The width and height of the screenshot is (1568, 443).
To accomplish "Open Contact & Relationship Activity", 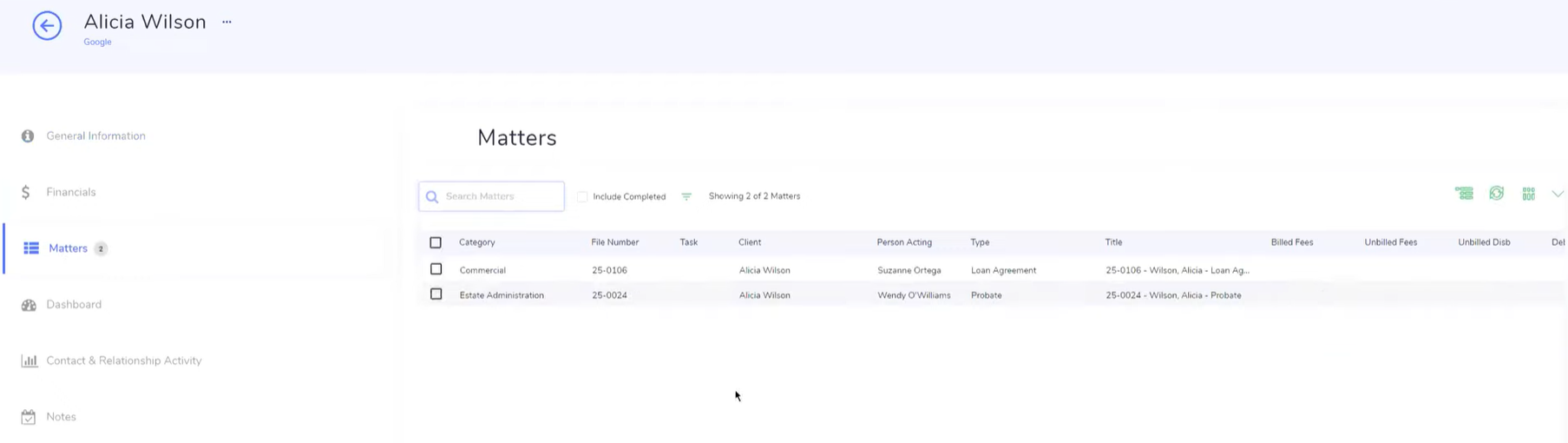I will (123, 360).
